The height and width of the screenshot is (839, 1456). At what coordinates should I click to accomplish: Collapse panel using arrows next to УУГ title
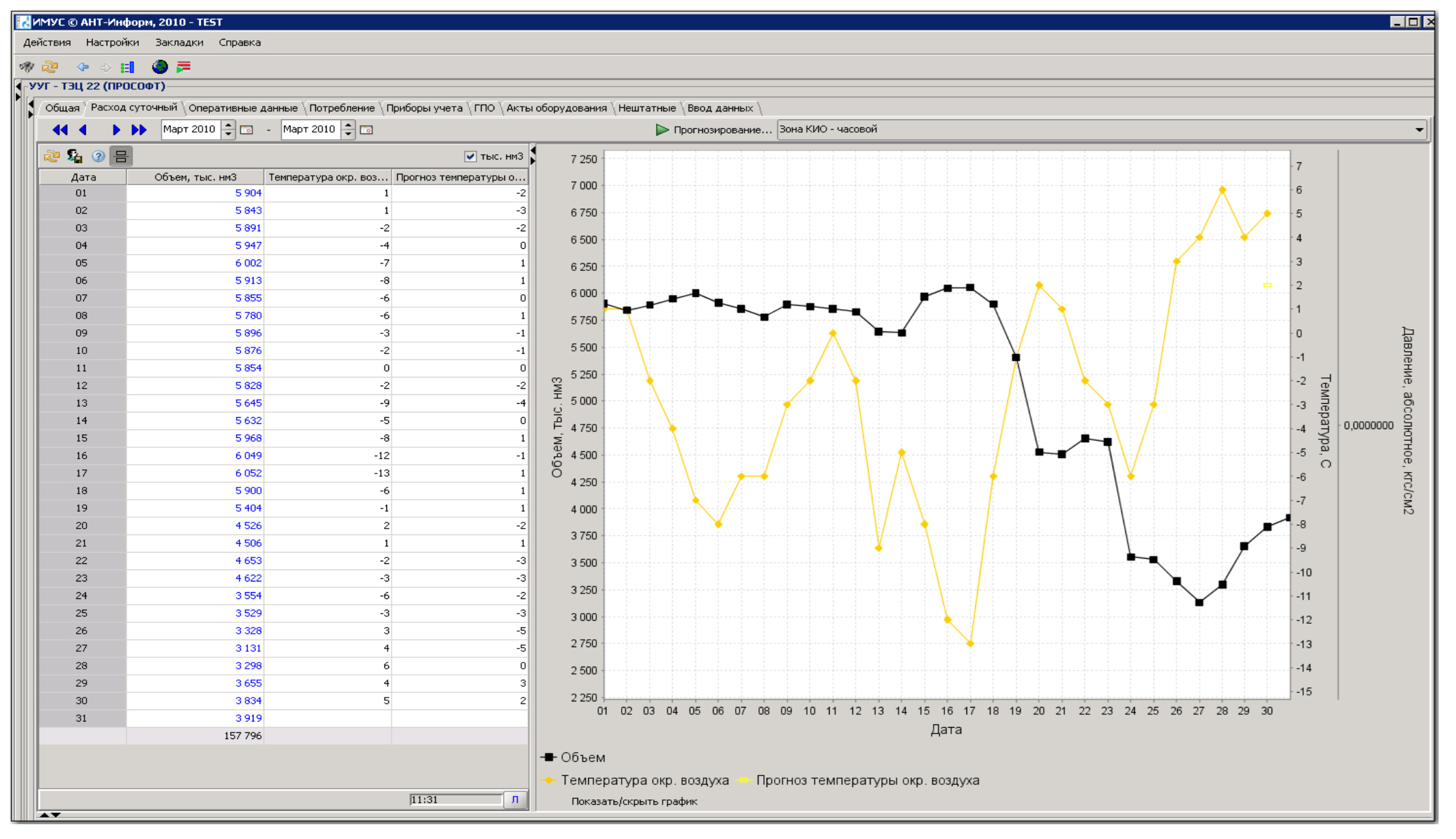tap(18, 91)
